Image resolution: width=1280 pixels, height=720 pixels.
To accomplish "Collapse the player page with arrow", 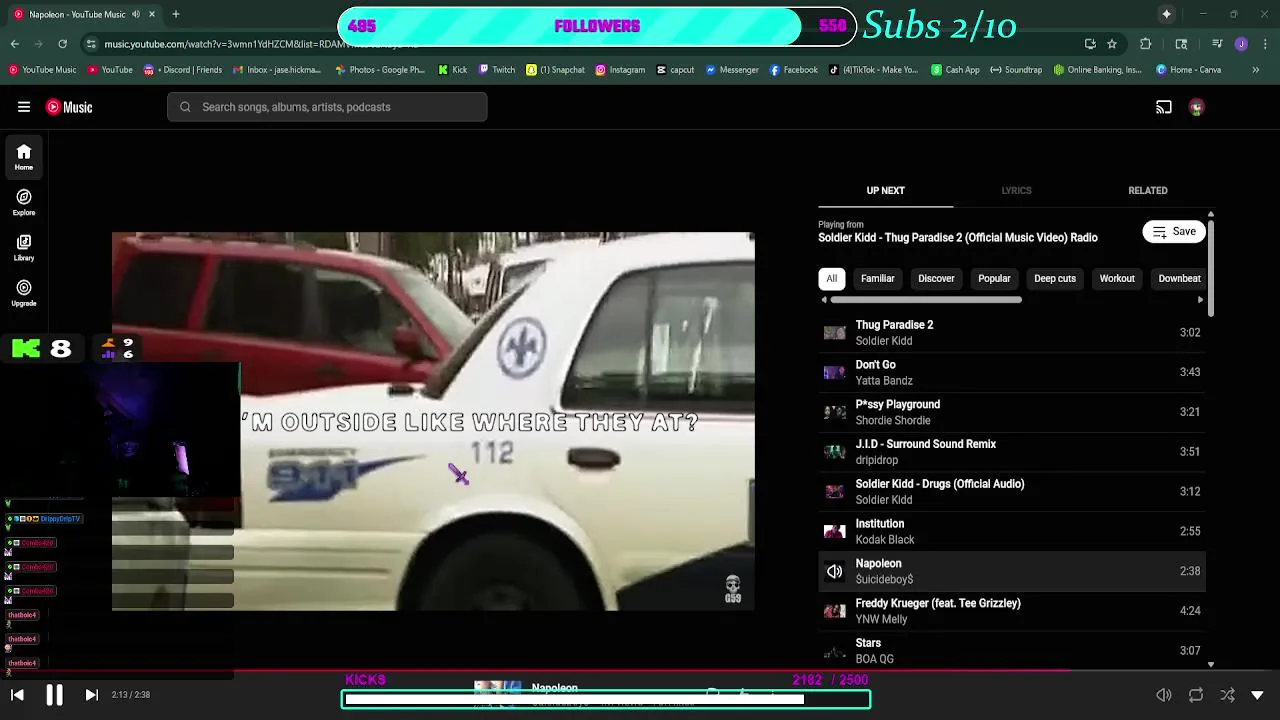I will pos(1257,695).
